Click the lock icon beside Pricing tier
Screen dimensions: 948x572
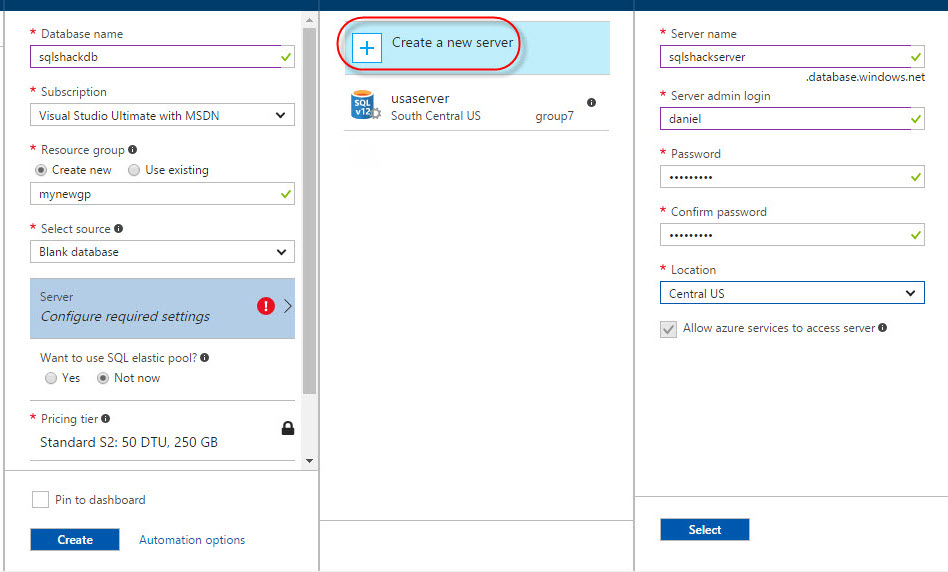click(x=288, y=428)
